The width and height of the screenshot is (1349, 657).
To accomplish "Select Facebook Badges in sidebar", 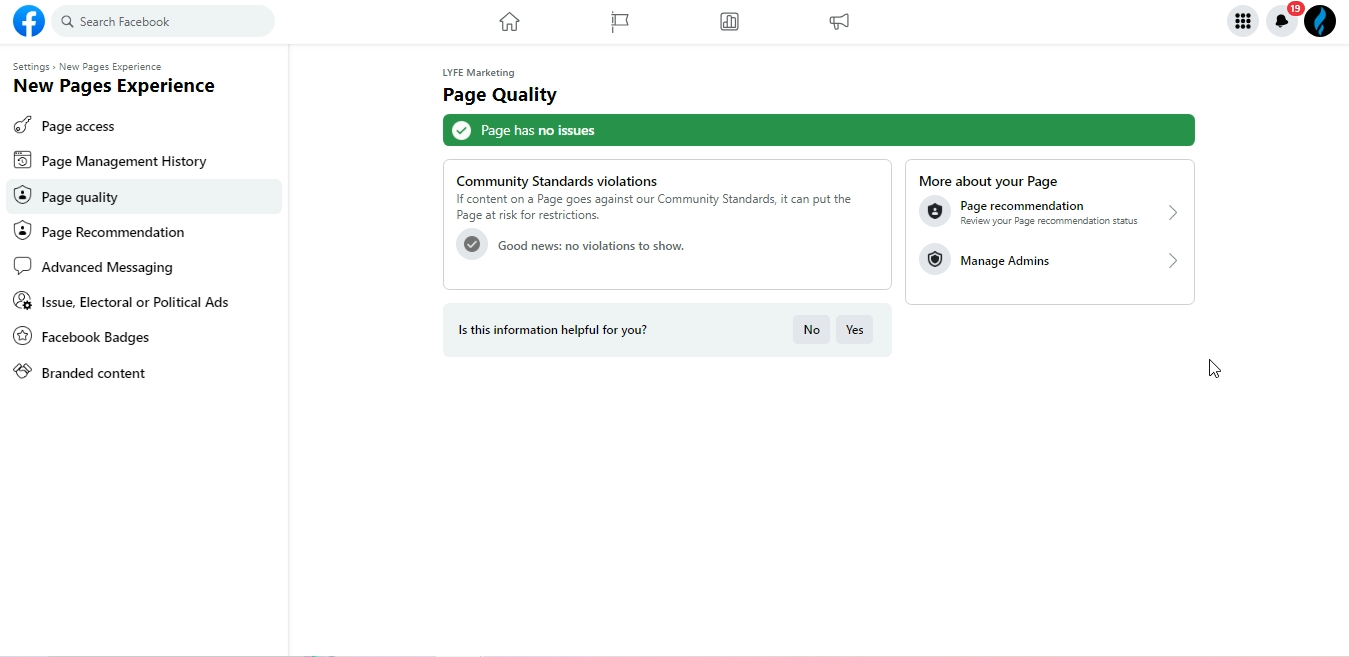I will click(x=144, y=337).
